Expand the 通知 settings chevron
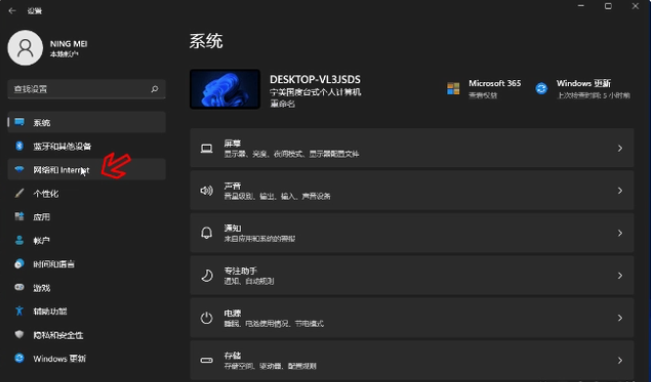This screenshot has height=382, width=651. (x=620, y=233)
